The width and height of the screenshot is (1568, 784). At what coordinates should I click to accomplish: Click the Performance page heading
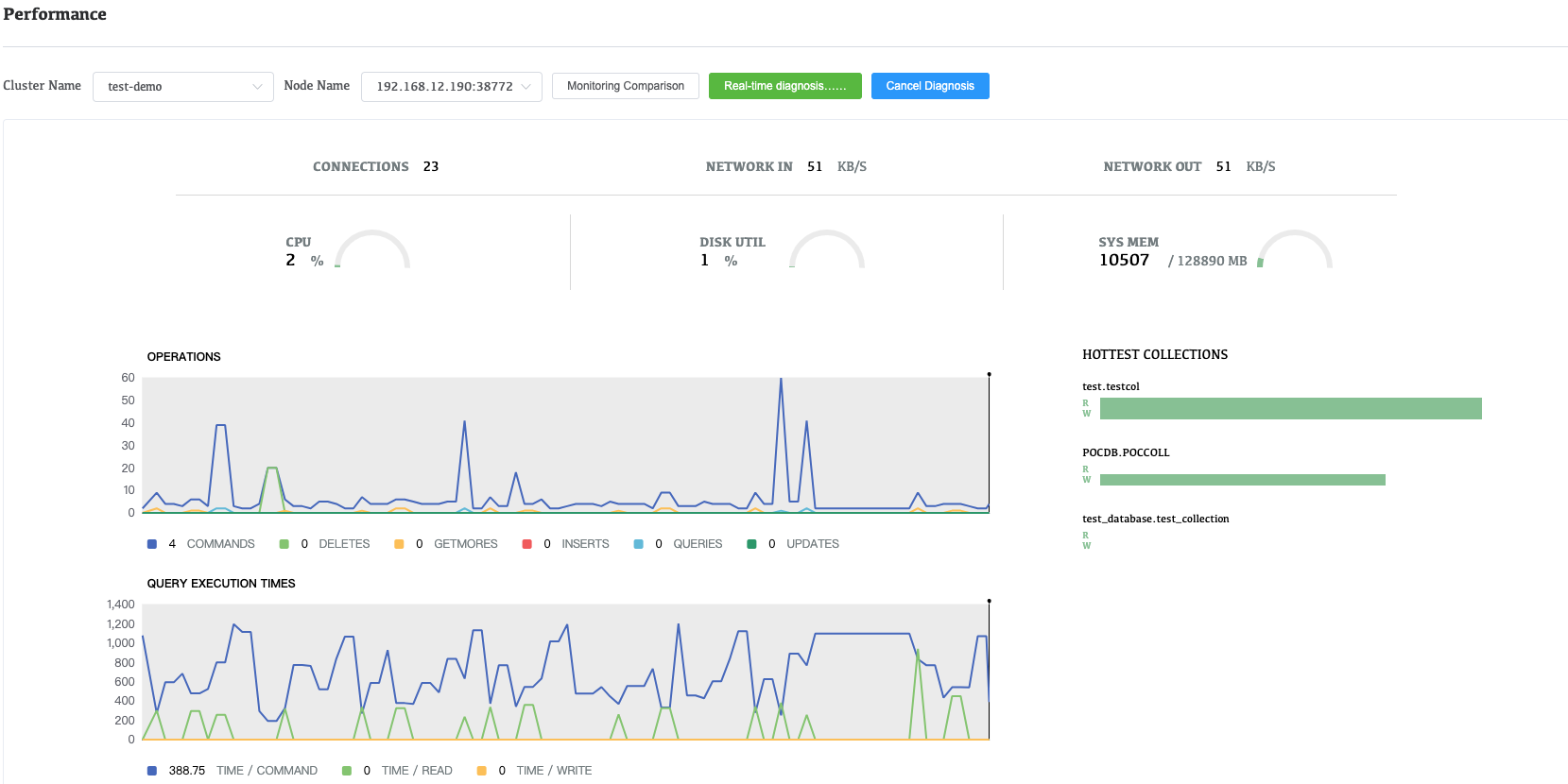click(x=55, y=14)
